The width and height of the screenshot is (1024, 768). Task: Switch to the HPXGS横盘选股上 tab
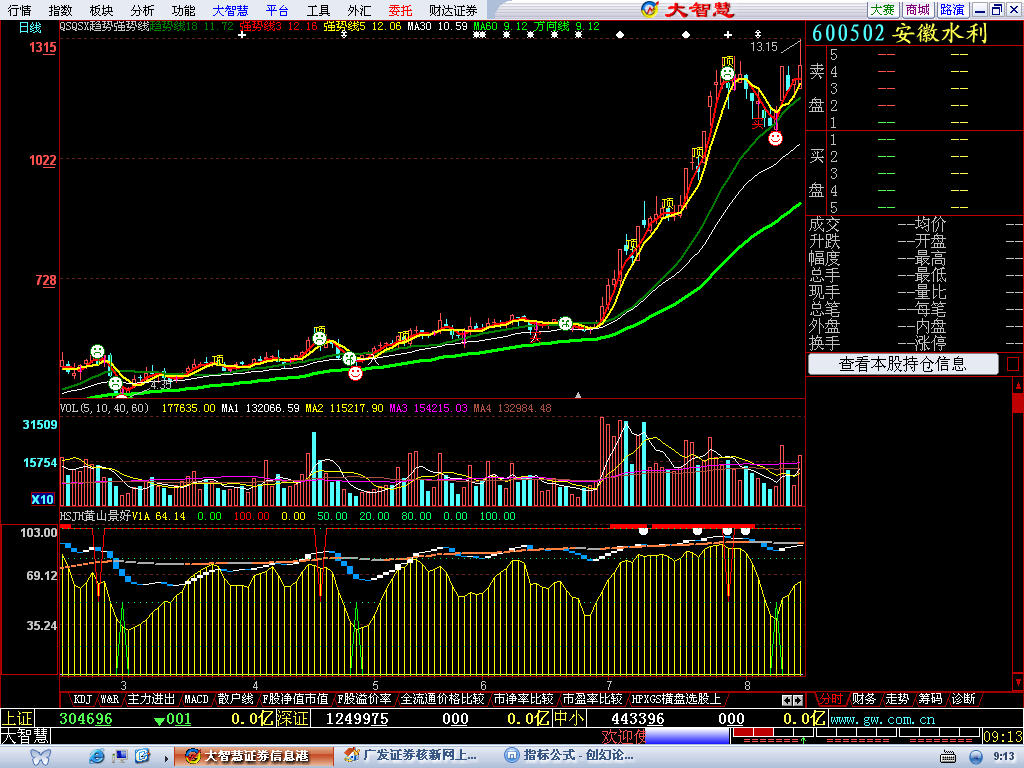[675, 699]
